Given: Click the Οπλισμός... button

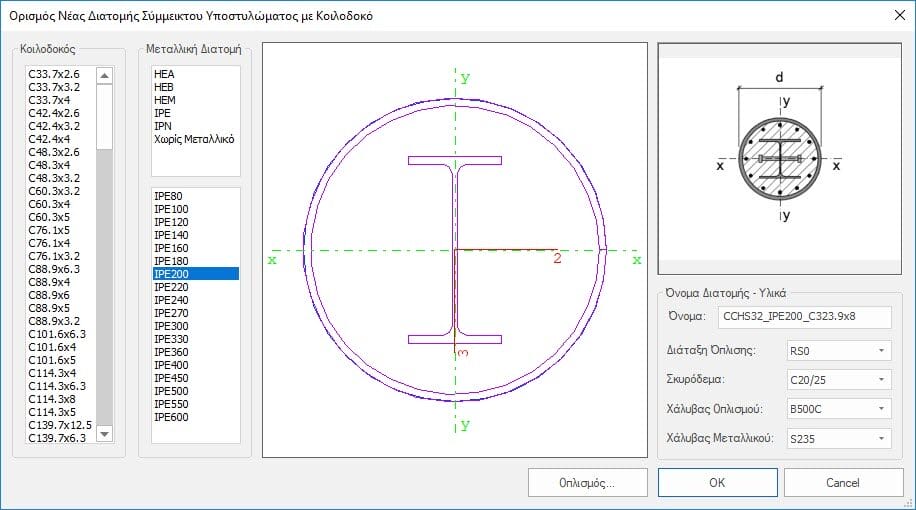Looking at the screenshot, I should pos(587,482).
